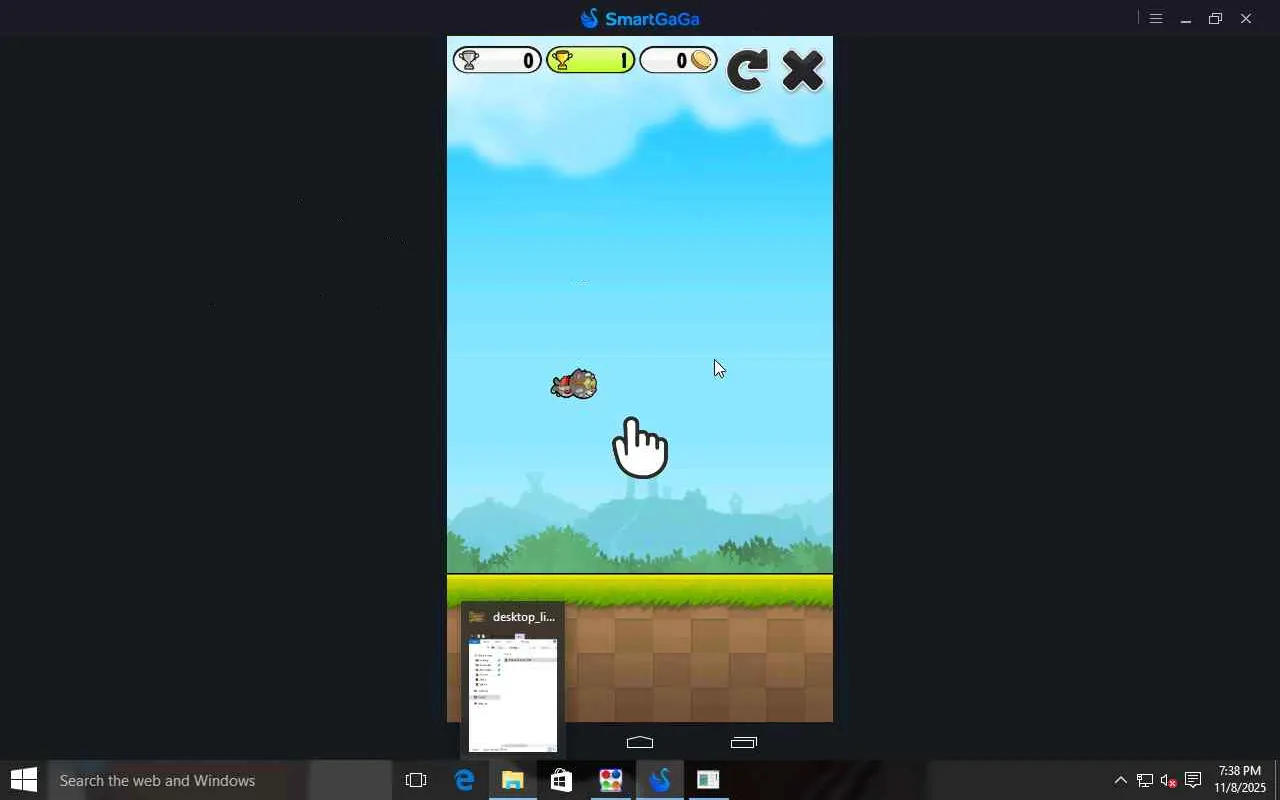Tap the Android Recent Apps navigation button
Image resolution: width=1280 pixels, height=800 pixels.
744,742
